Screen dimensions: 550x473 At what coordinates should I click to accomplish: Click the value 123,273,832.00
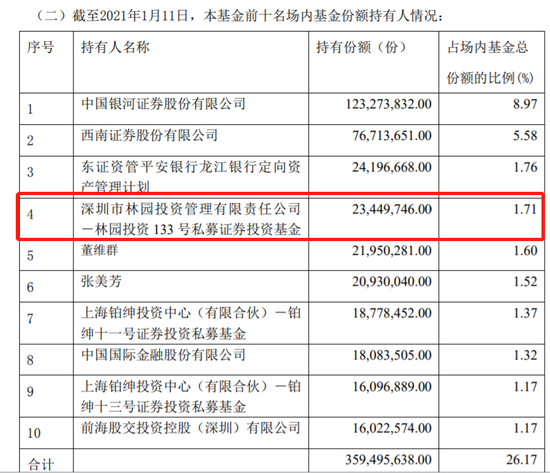click(389, 104)
